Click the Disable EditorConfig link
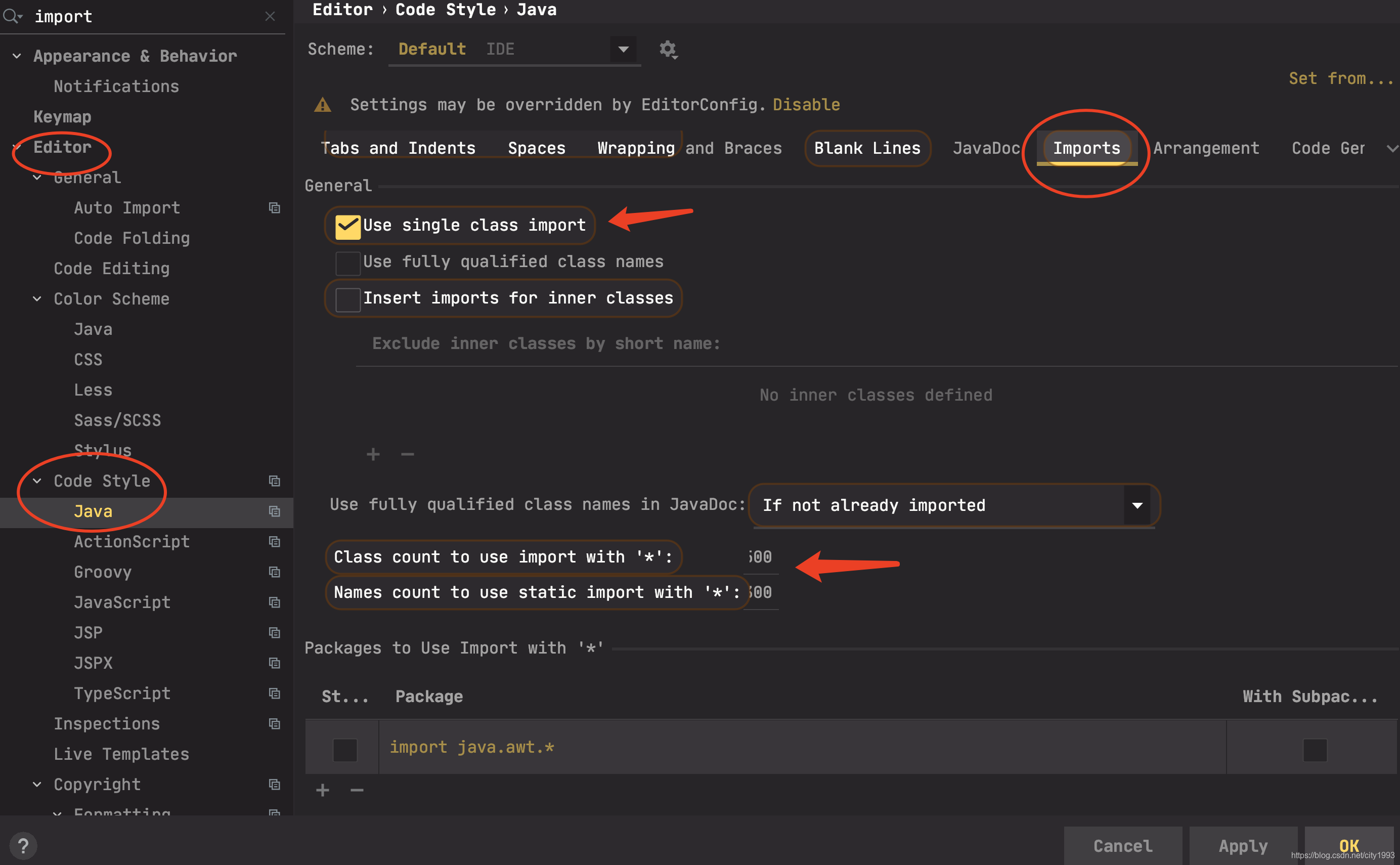 point(806,105)
